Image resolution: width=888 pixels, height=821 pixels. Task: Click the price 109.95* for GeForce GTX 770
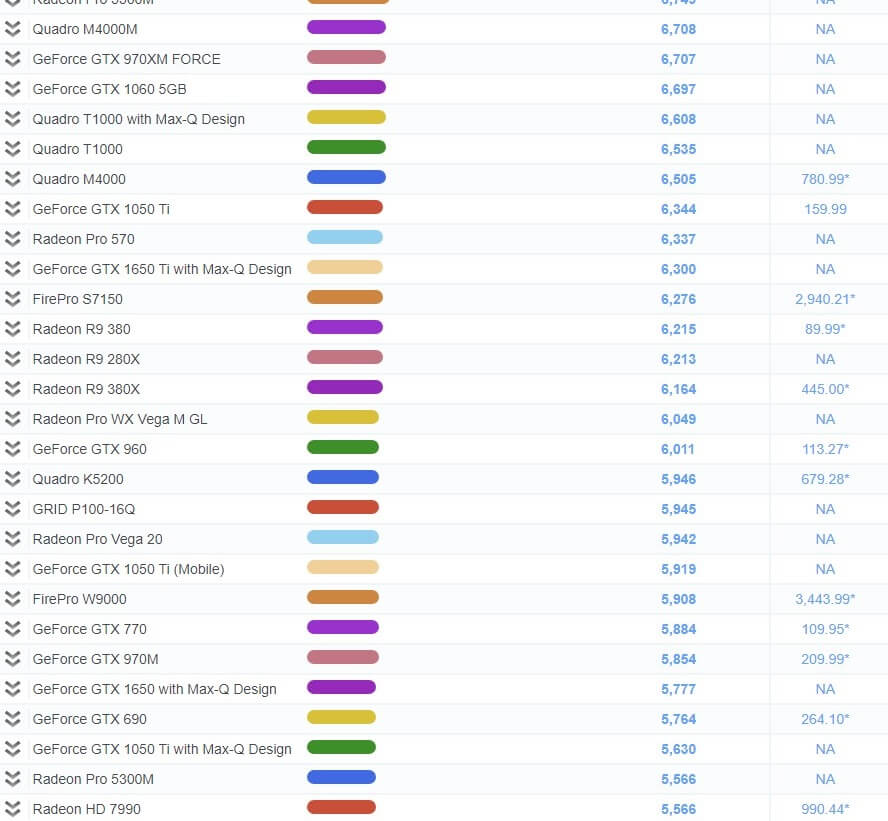pos(825,630)
